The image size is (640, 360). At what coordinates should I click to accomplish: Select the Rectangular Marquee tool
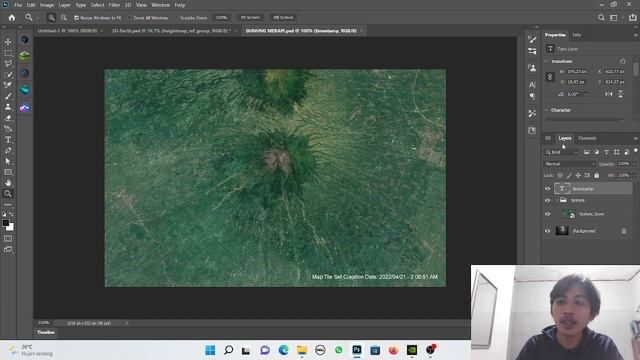click(x=8, y=53)
